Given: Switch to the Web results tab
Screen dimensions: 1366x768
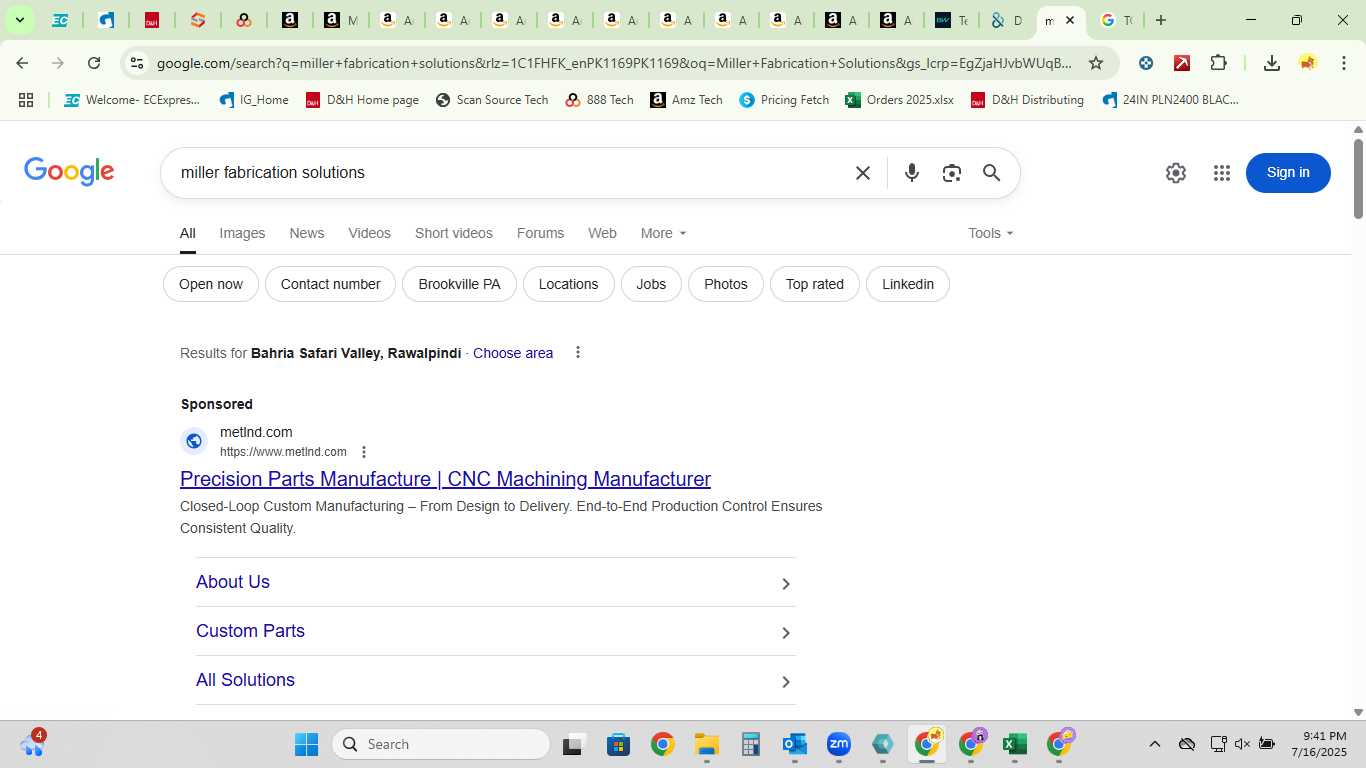Looking at the screenshot, I should coord(602,233).
